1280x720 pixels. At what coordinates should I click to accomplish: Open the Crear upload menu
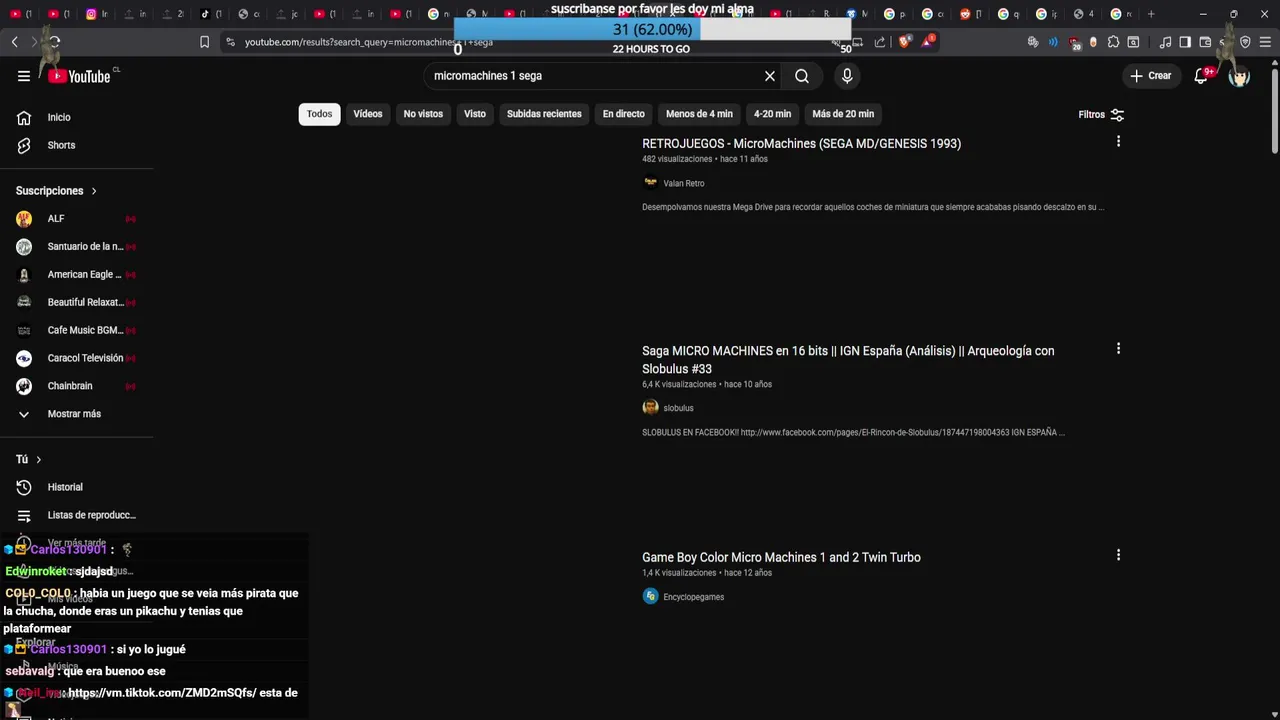pyautogui.click(x=1150, y=76)
